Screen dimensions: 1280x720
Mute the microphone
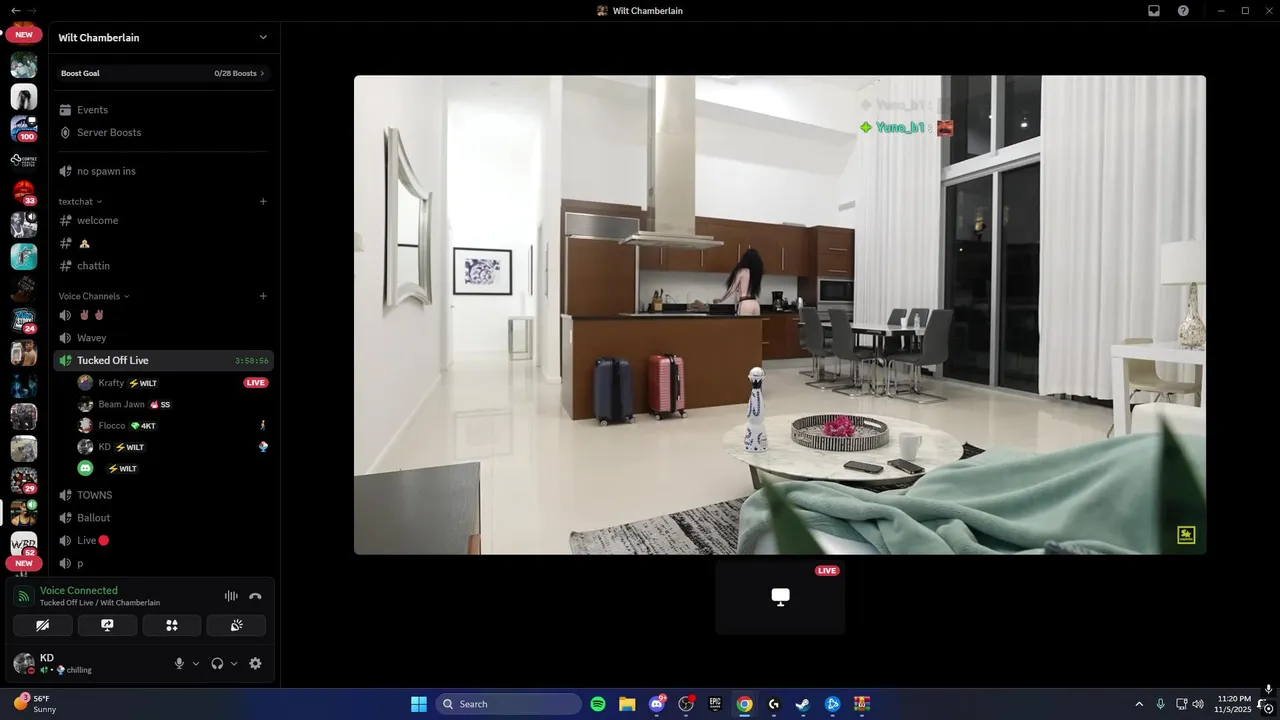pos(180,663)
